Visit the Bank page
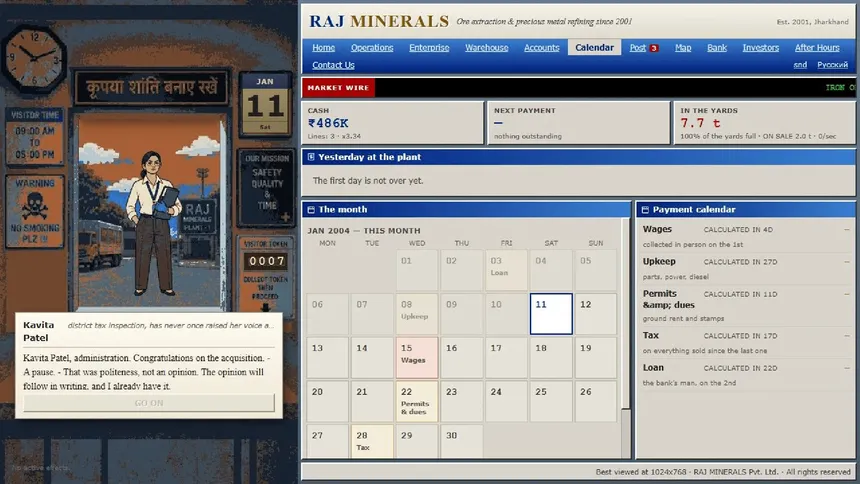860x484 pixels. coord(717,48)
